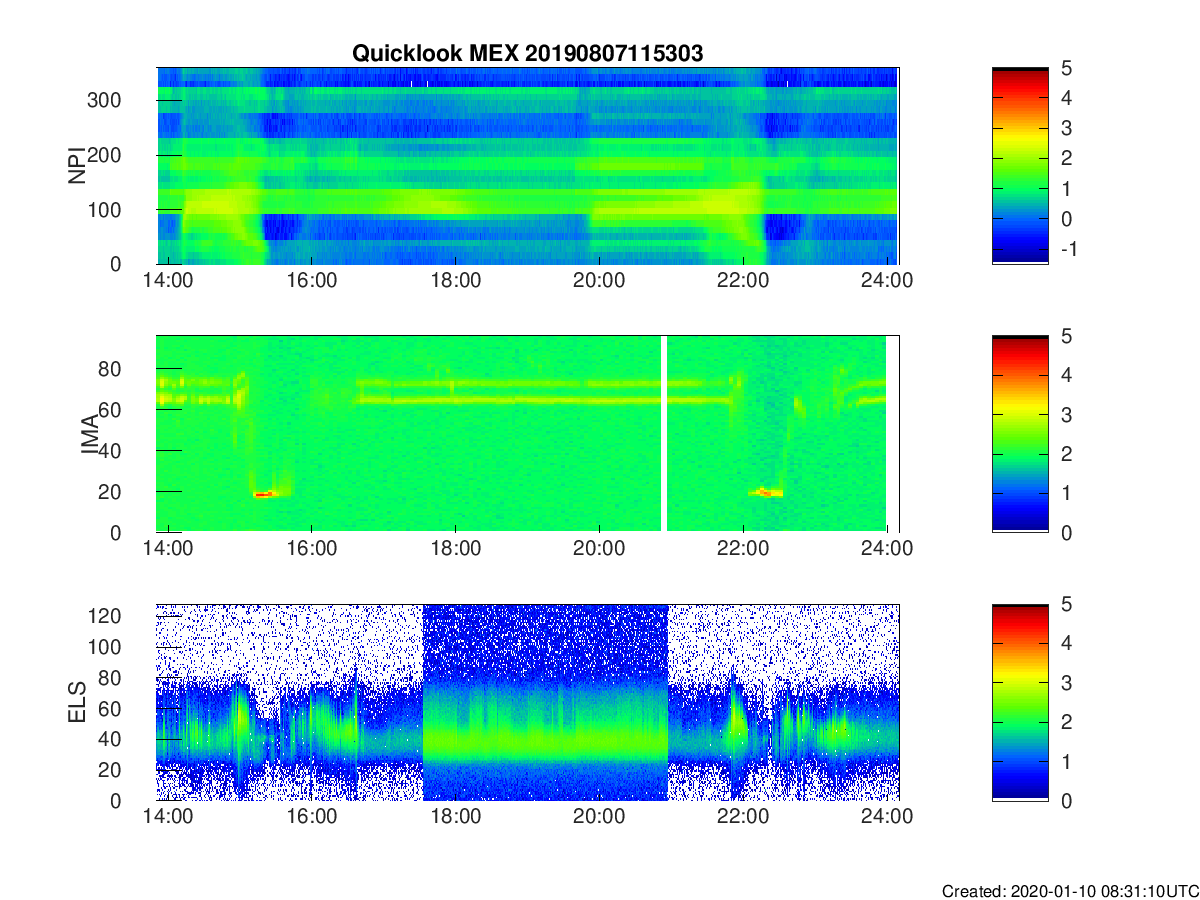Click the 0 label on ELS colorbar

(x=1065, y=800)
